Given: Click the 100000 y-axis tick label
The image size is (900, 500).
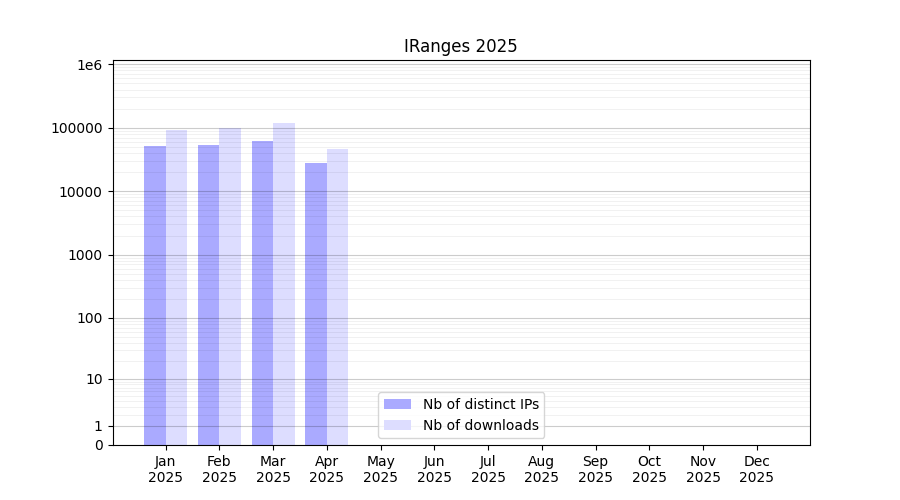Looking at the screenshot, I should tap(77, 128).
